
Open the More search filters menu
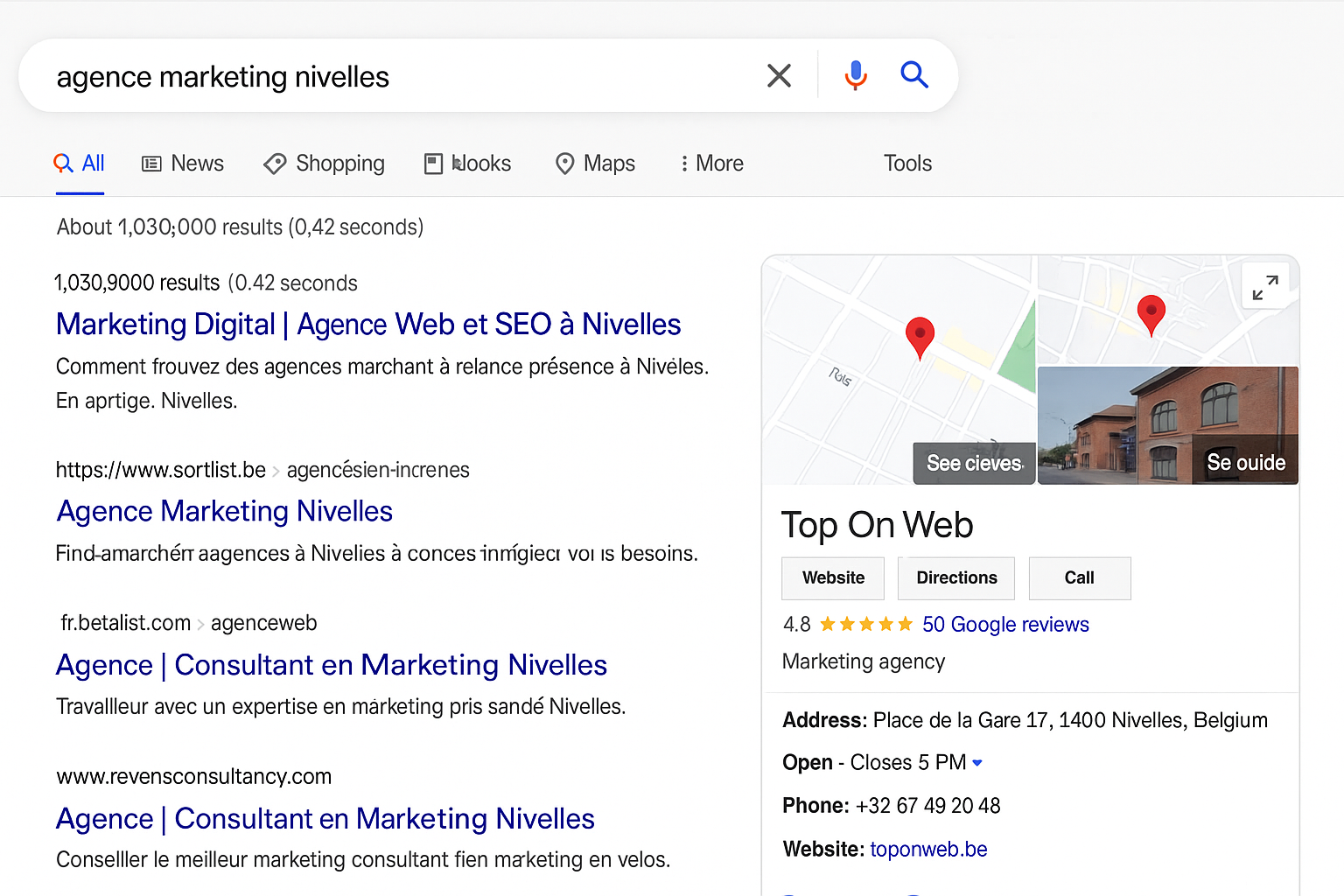pos(711,164)
